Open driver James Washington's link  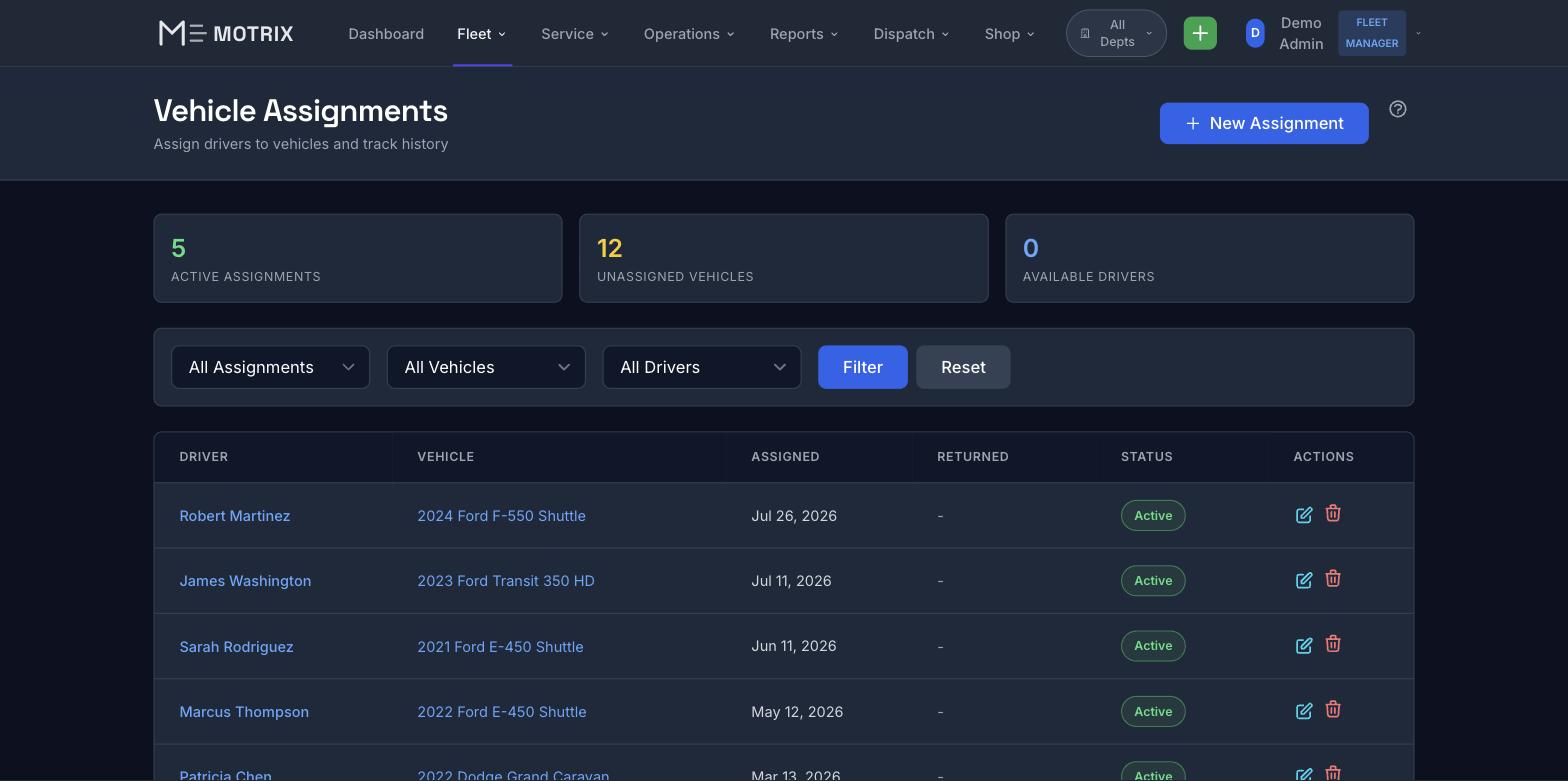point(245,581)
